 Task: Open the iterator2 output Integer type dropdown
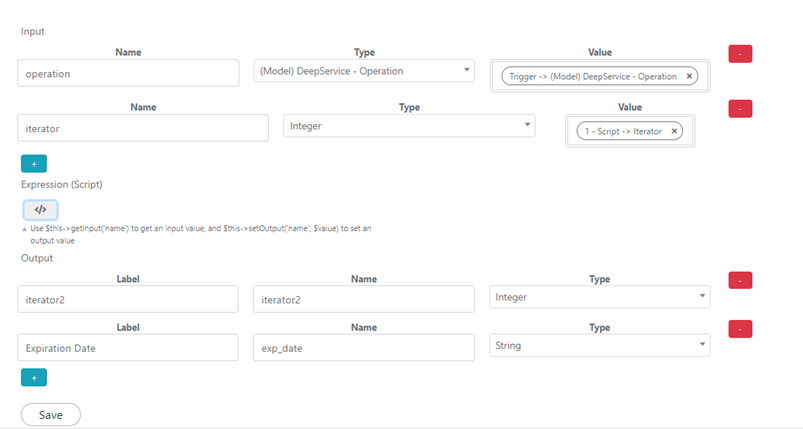pyautogui.click(x=599, y=297)
